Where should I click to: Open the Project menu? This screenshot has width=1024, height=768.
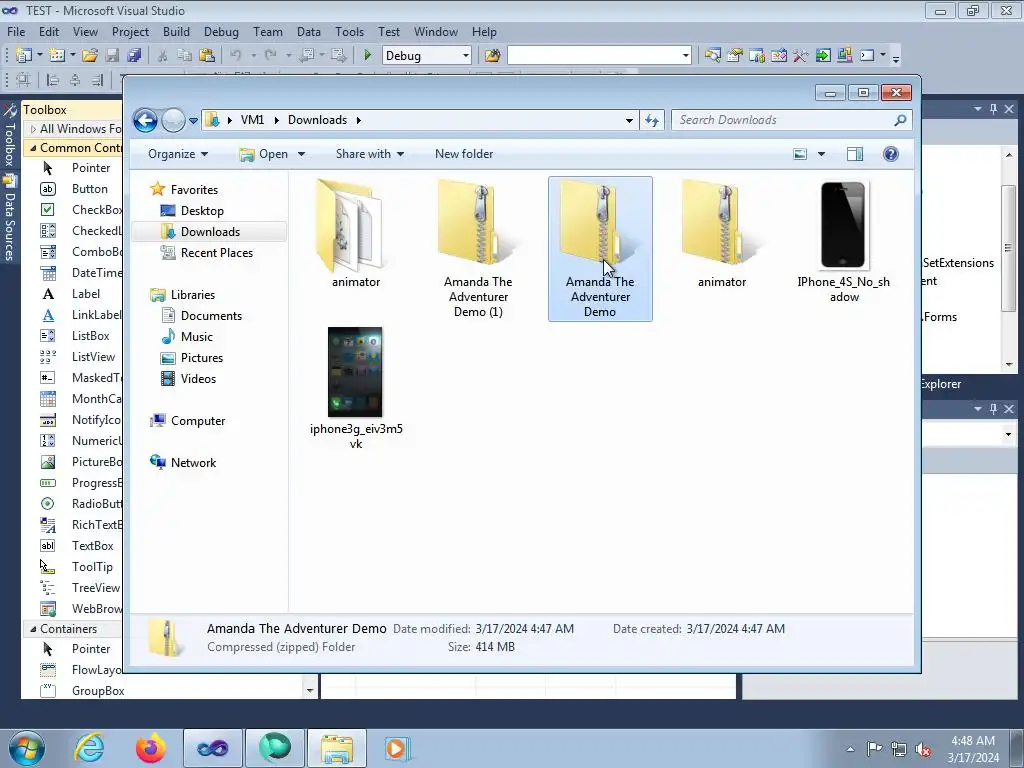130,32
